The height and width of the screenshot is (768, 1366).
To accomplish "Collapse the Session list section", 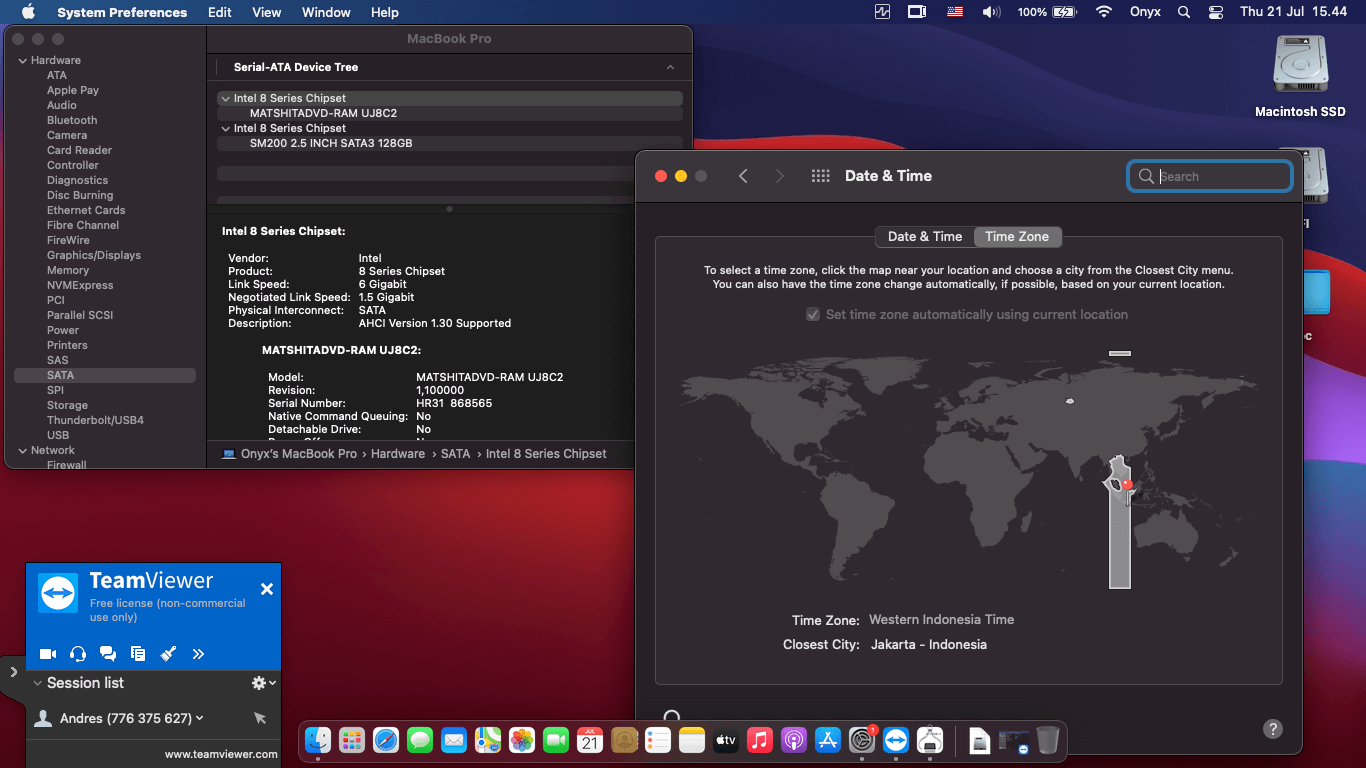I will pos(37,683).
